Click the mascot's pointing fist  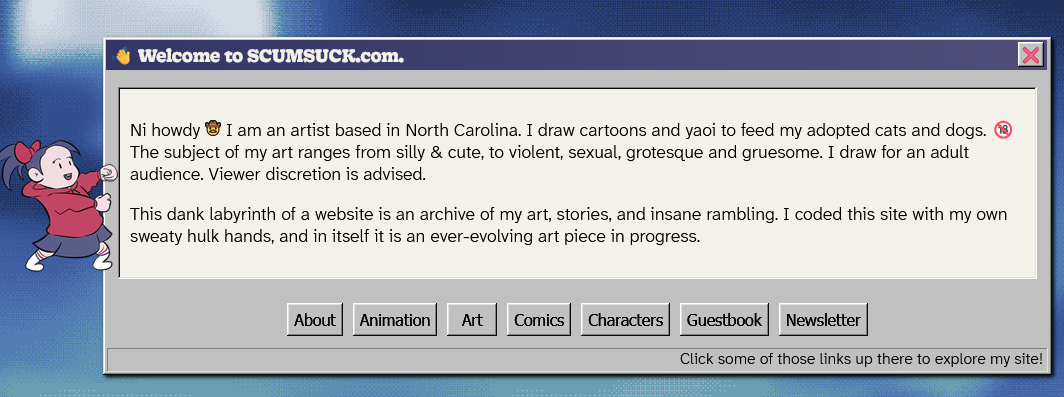point(108,172)
